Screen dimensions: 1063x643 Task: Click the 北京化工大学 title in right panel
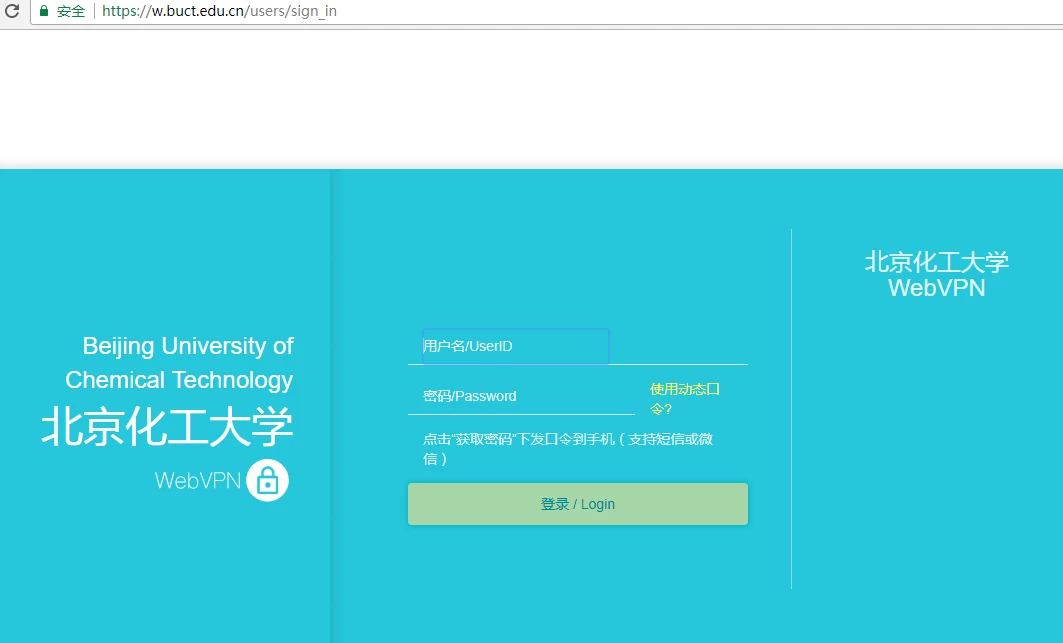point(936,262)
